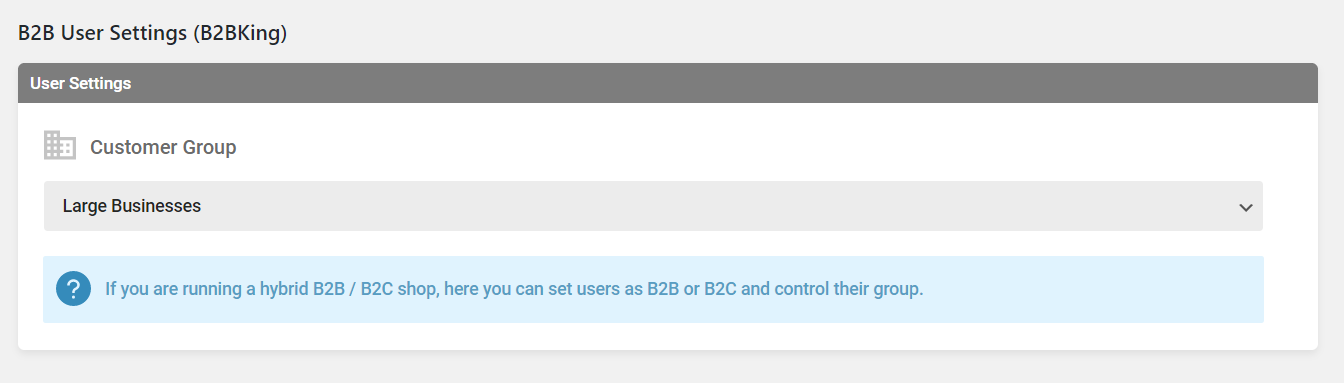Click the 'B2B User Settings (B2BKing)' heading
This screenshot has height=383, width=1344.
point(153,33)
